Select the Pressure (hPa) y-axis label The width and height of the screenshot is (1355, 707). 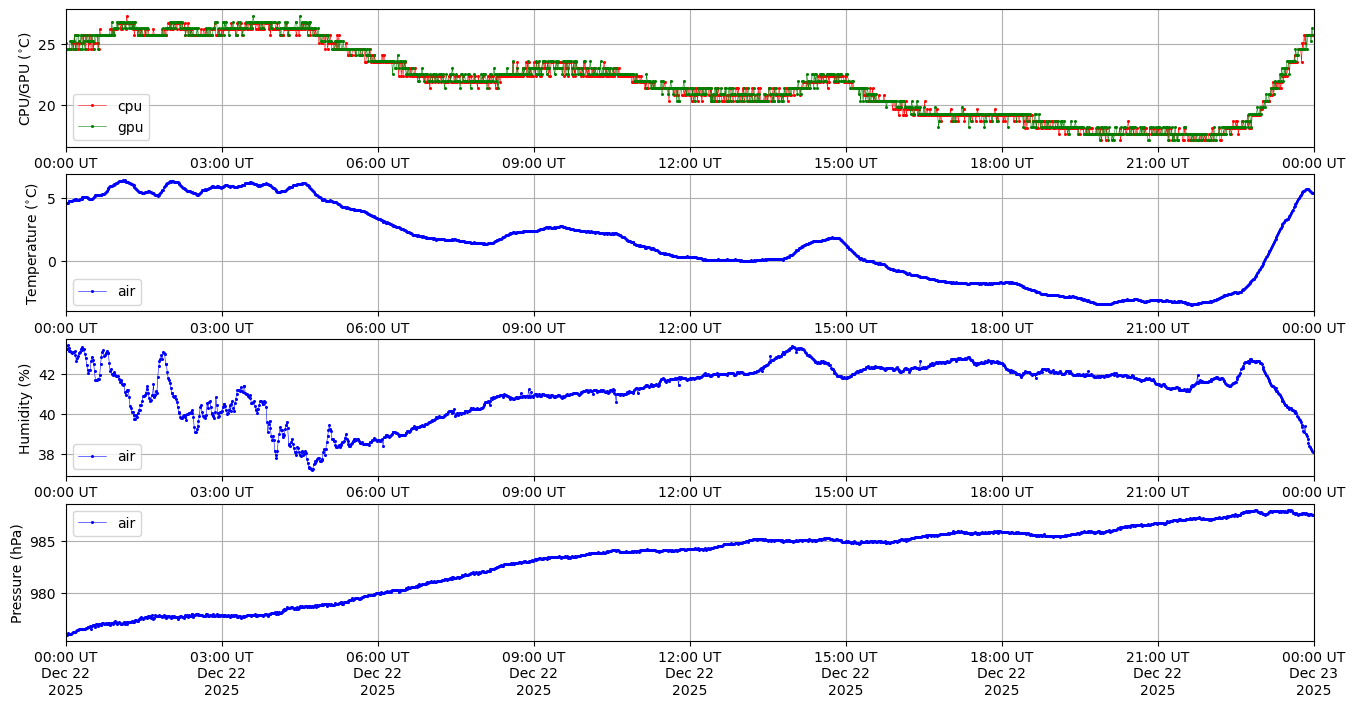[17, 572]
